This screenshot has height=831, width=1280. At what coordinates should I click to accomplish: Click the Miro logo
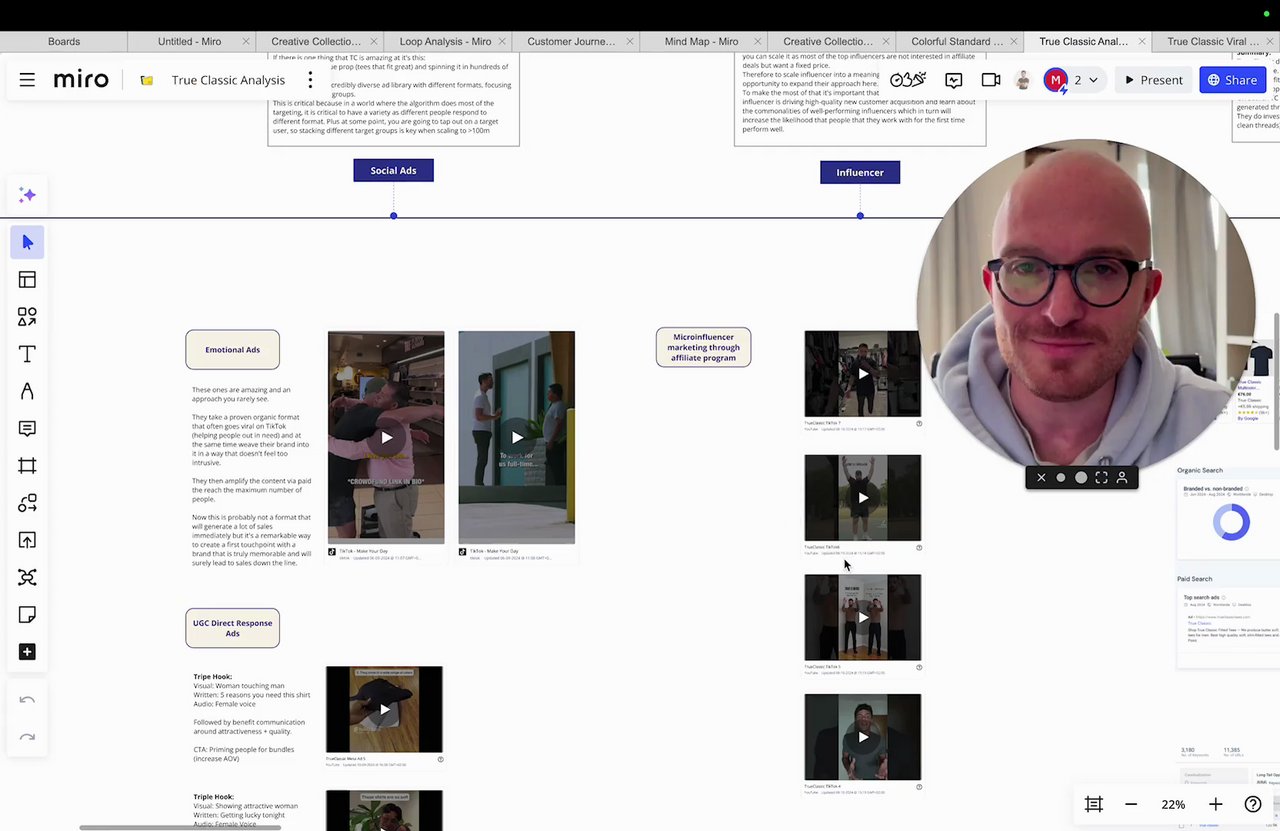click(x=81, y=79)
